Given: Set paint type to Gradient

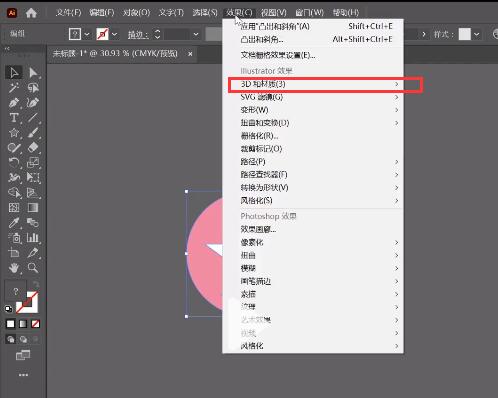Looking at the screenshot, I should [x=23, y=324].
